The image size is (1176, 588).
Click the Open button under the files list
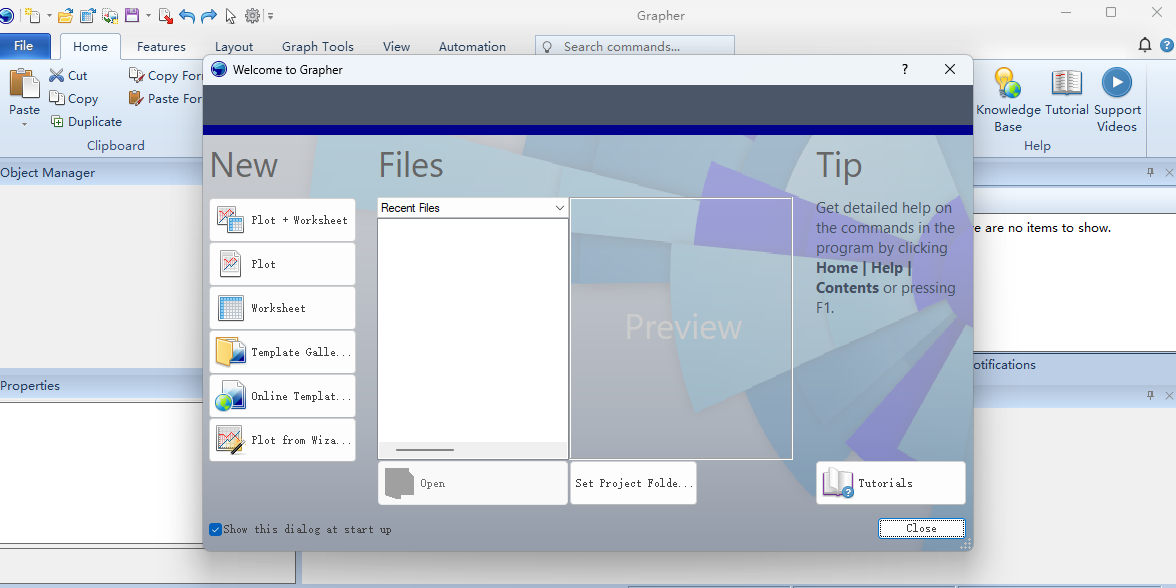pyautogui.click(x=472, y=483)
